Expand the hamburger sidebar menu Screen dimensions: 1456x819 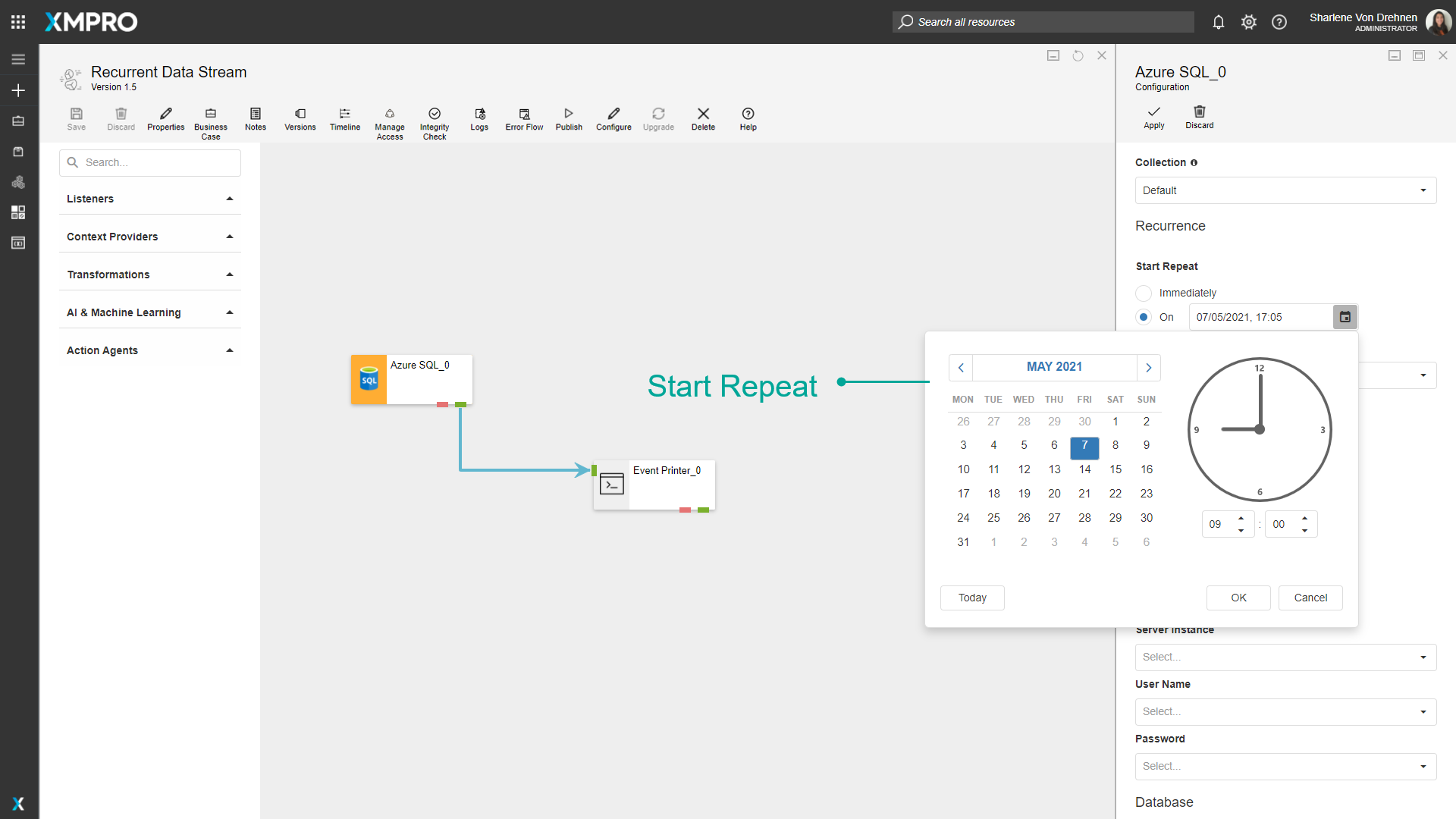click(x=18, y=59)
